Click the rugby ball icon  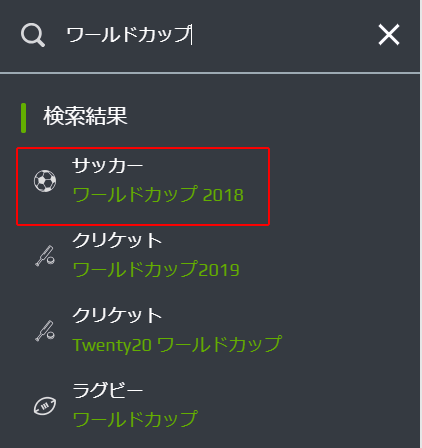[x=45, y=406]
